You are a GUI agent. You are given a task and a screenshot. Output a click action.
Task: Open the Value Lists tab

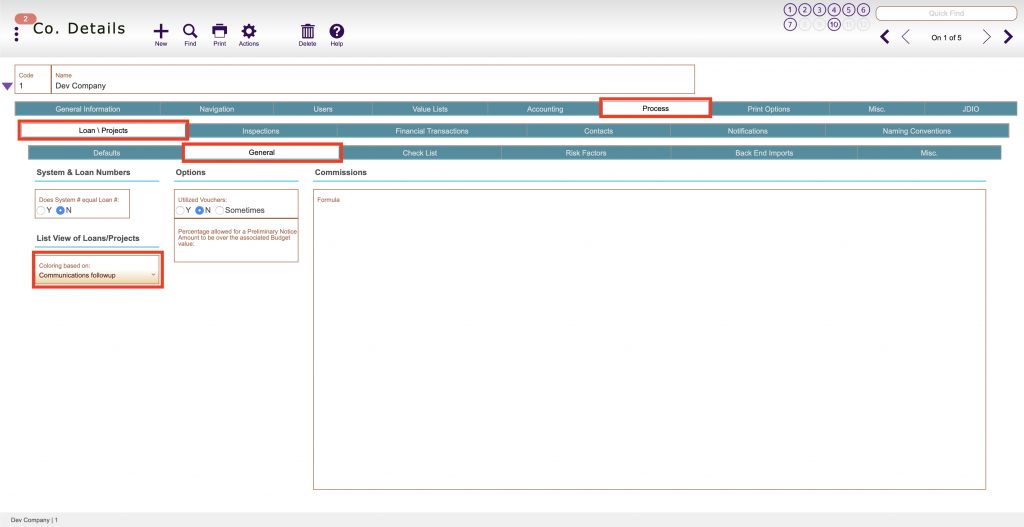430,109
